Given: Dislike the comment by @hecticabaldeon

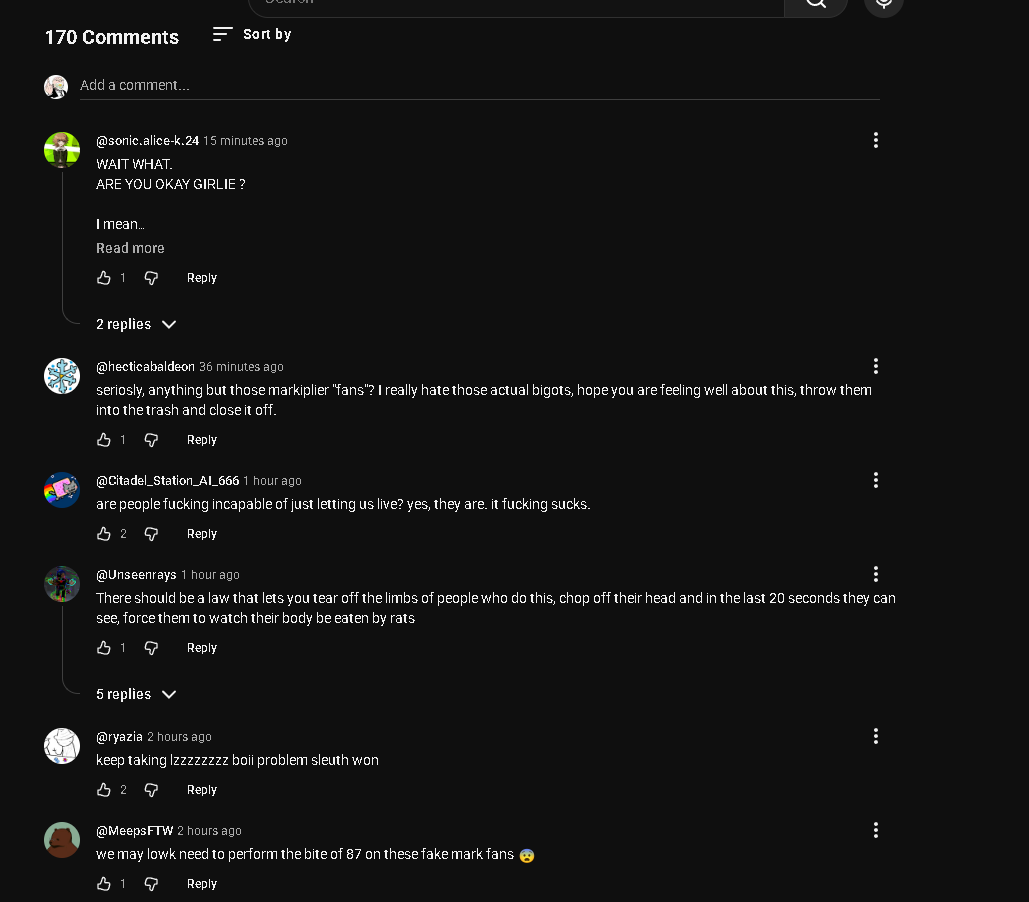Looking at the screenshot, I should [151, 440].
